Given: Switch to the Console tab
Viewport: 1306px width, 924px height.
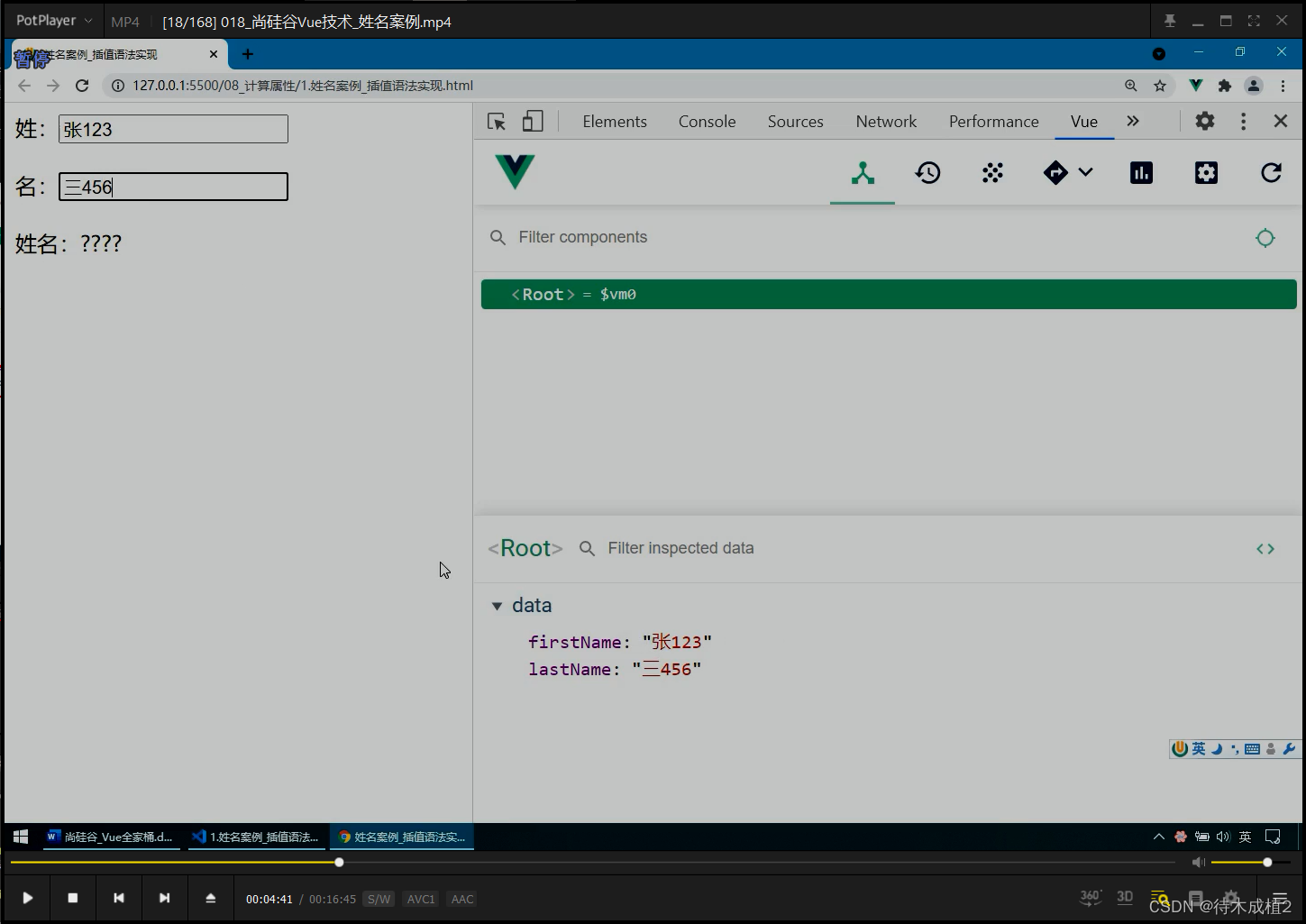Looking at the screenshot, I should [x=708, y=122].
